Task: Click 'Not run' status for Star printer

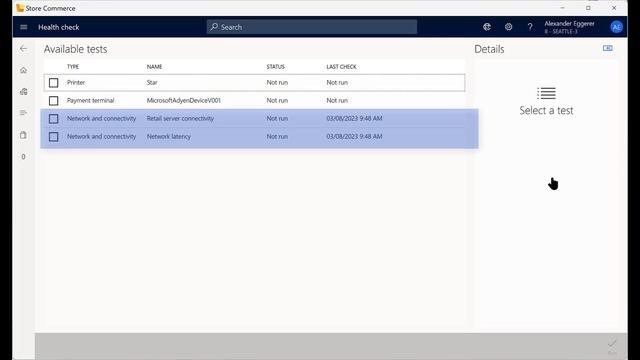Action: [277, 82]
